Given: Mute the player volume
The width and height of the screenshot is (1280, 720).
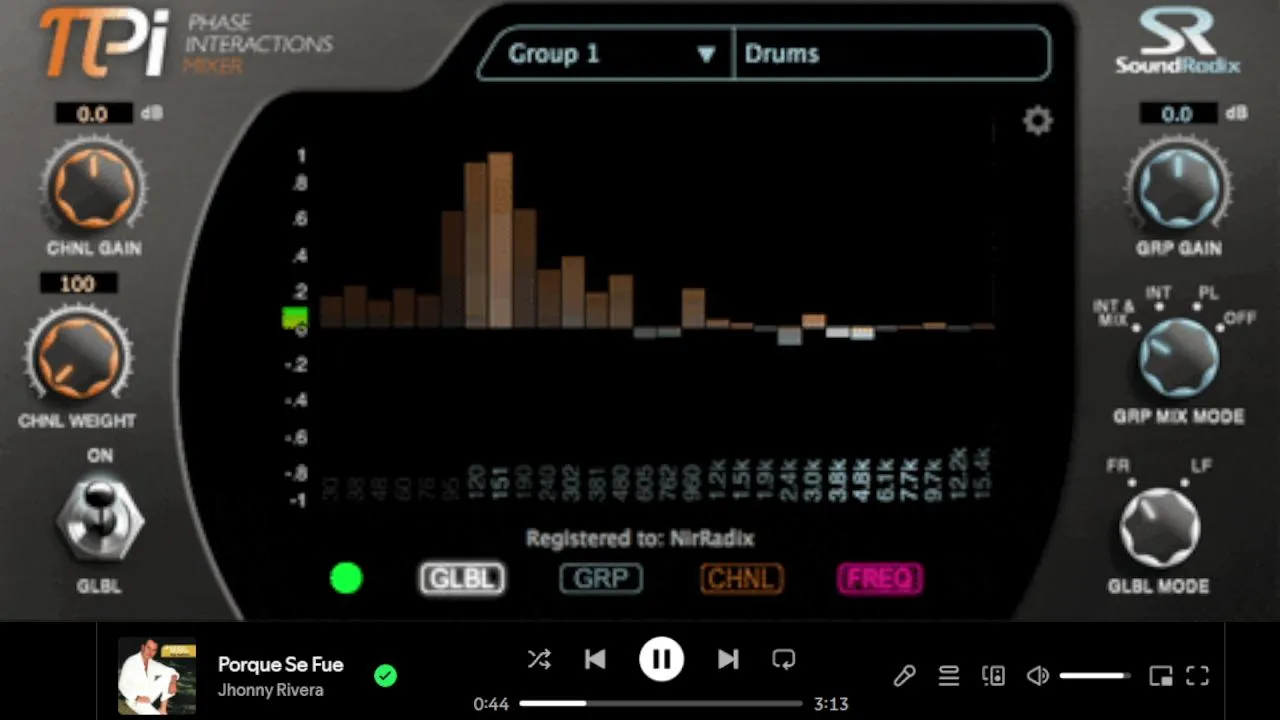Looking at the screenshot, I should pyautogui.click(x=1038, y=676).
